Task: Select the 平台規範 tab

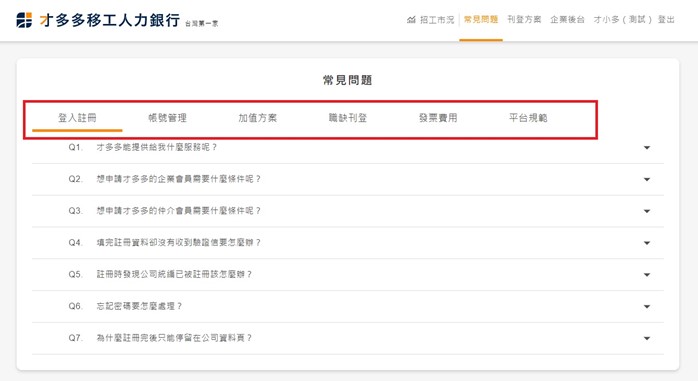Action: pos(528,118)
